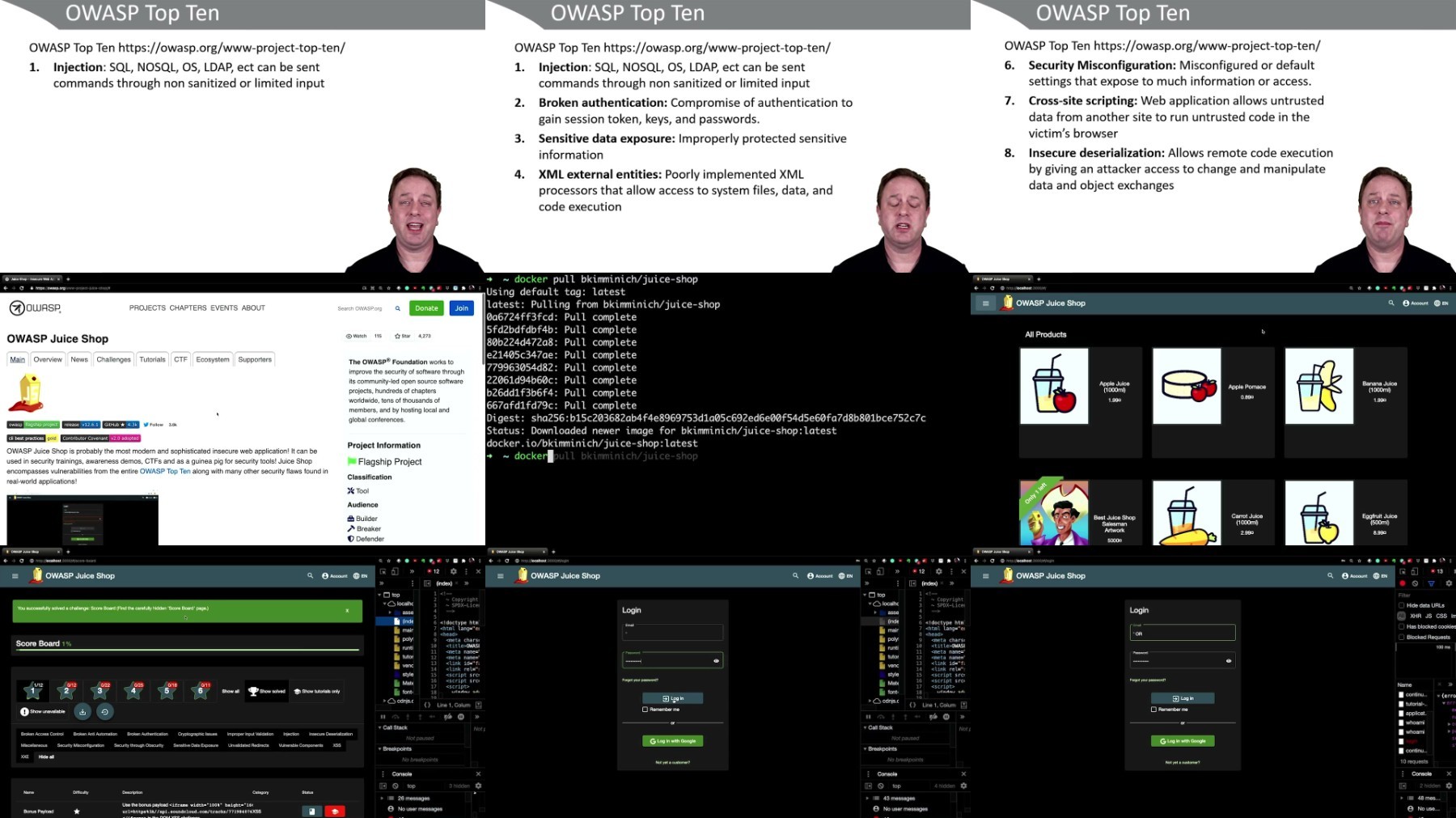
Task: Click the Score Board restore progress round icon
Action: (105, 712)
